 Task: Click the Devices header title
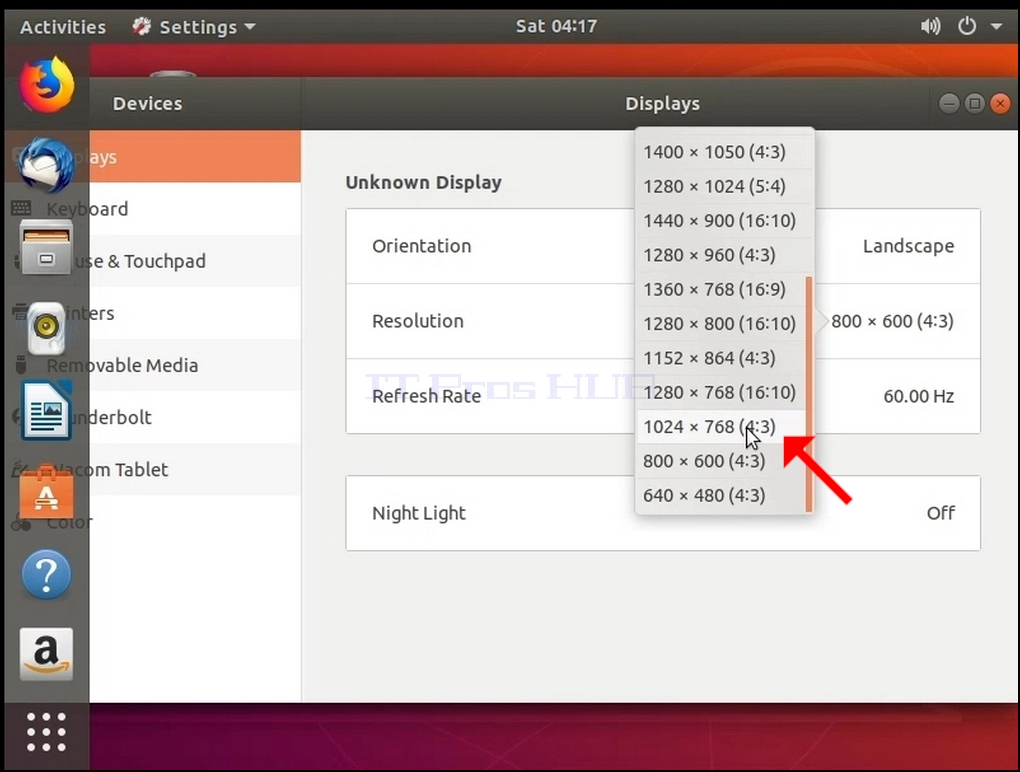[148, 104]
